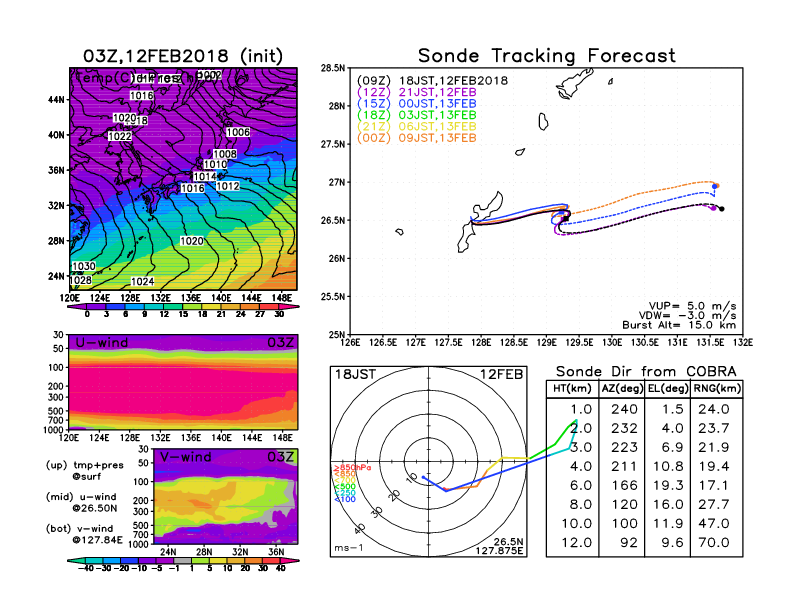
Task: Select the black '(09Z) 18JST,12FEB2018' legend entry
Action: (432, 81)
